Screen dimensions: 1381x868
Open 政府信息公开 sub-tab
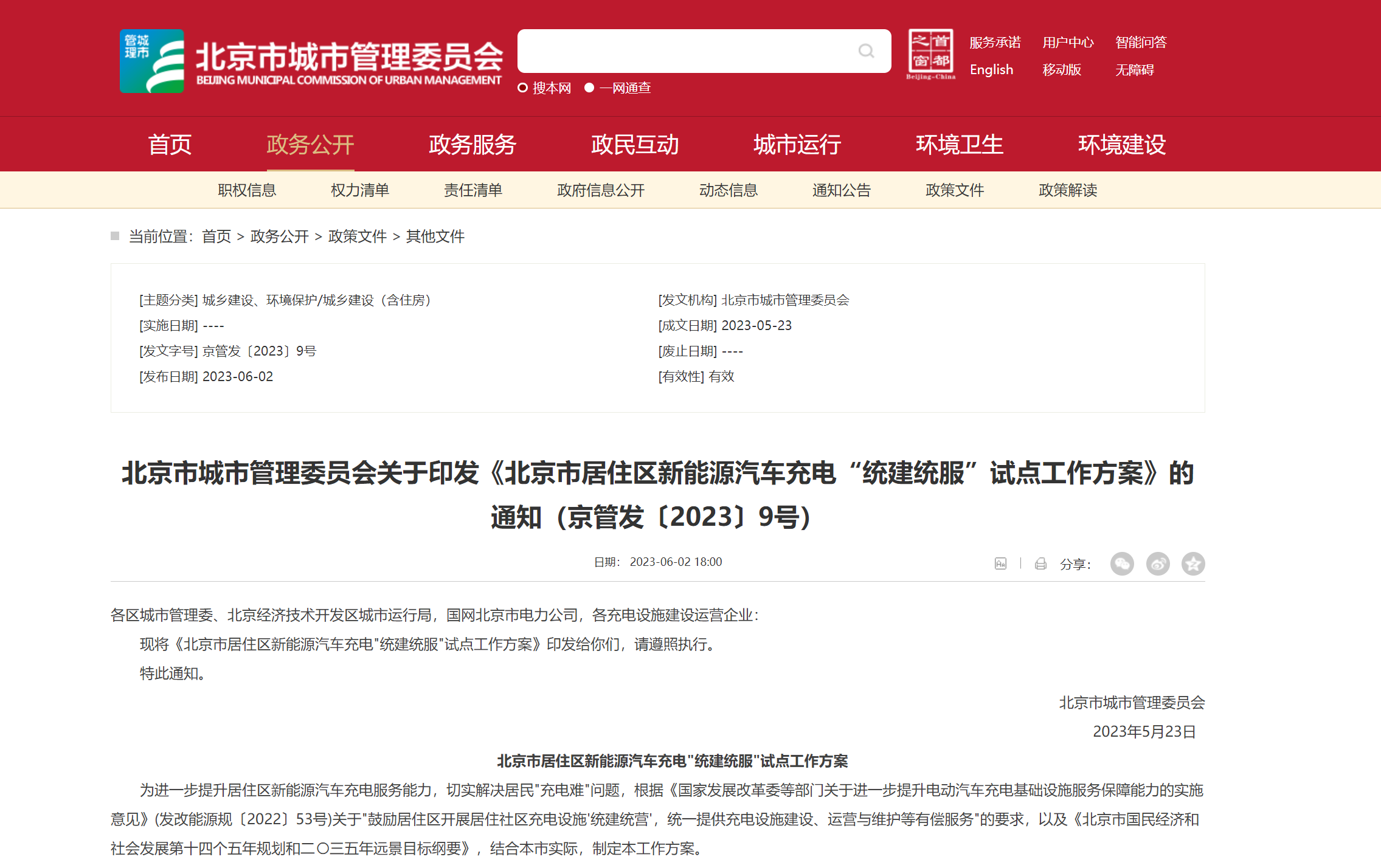tap(601, 190)
